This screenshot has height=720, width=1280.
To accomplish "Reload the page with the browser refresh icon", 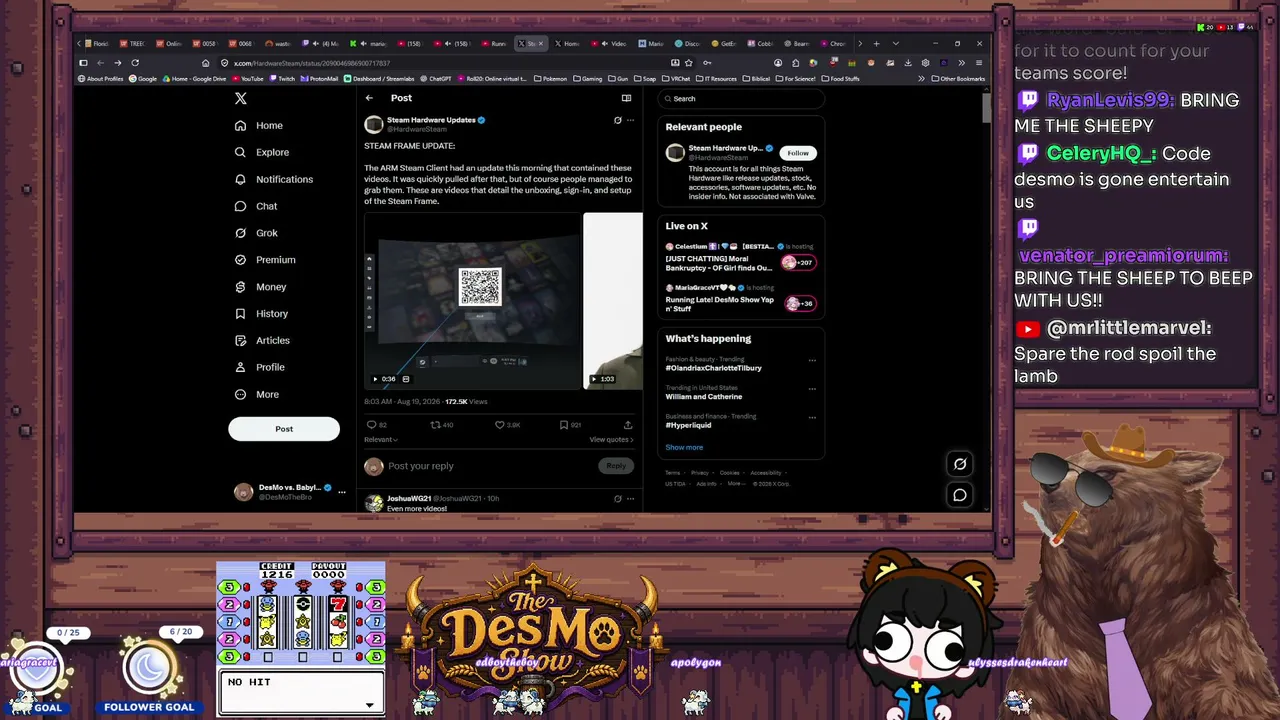I will coord(135,63).
